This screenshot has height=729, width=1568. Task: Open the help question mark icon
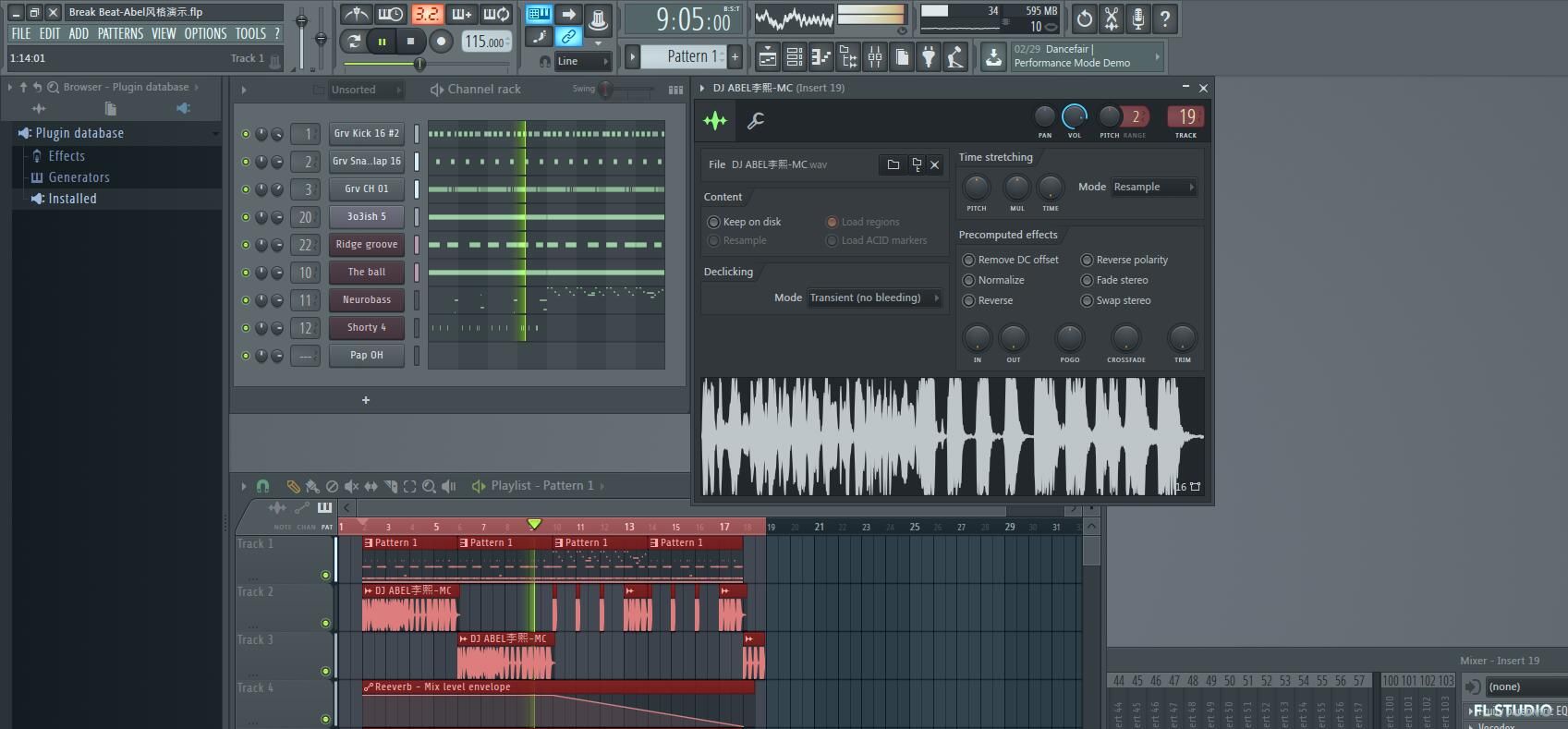click(1165, 18)
